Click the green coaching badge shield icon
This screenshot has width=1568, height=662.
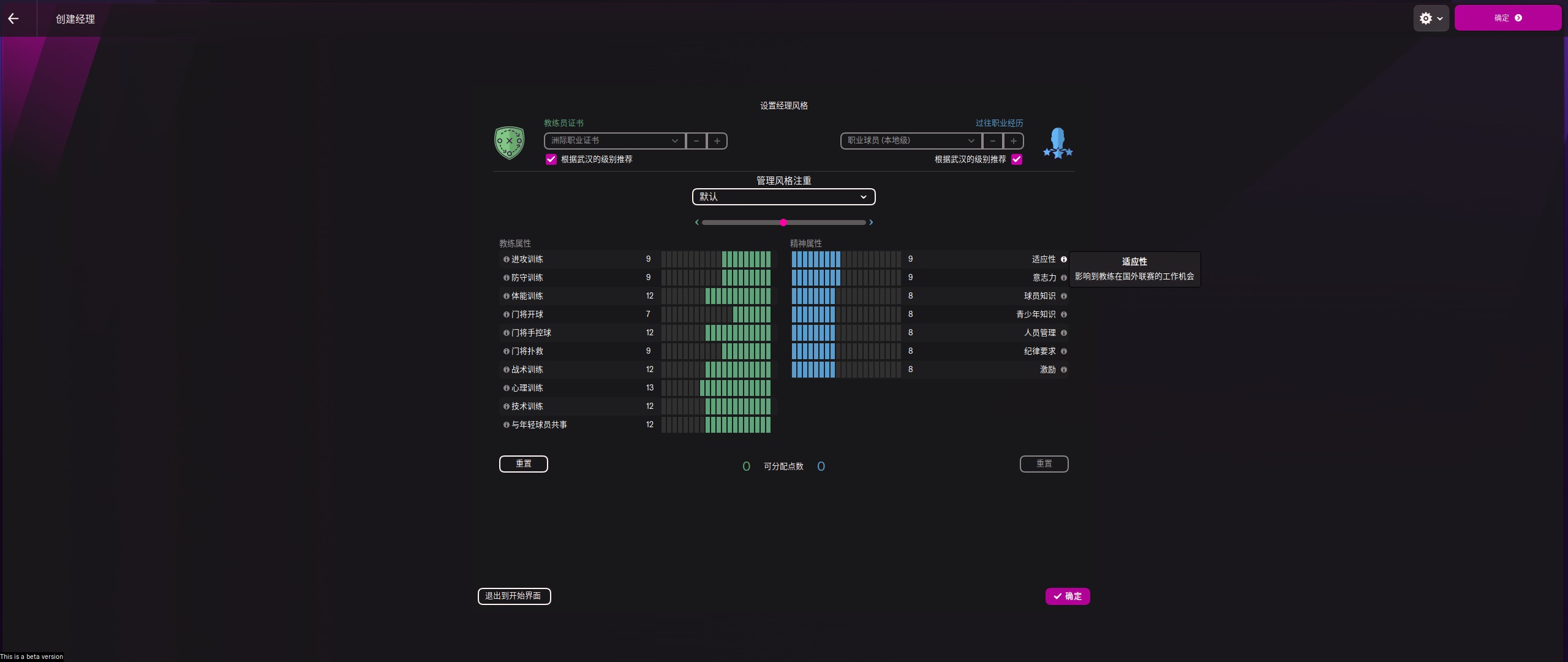pyautogui.click(x=509, y=143)
